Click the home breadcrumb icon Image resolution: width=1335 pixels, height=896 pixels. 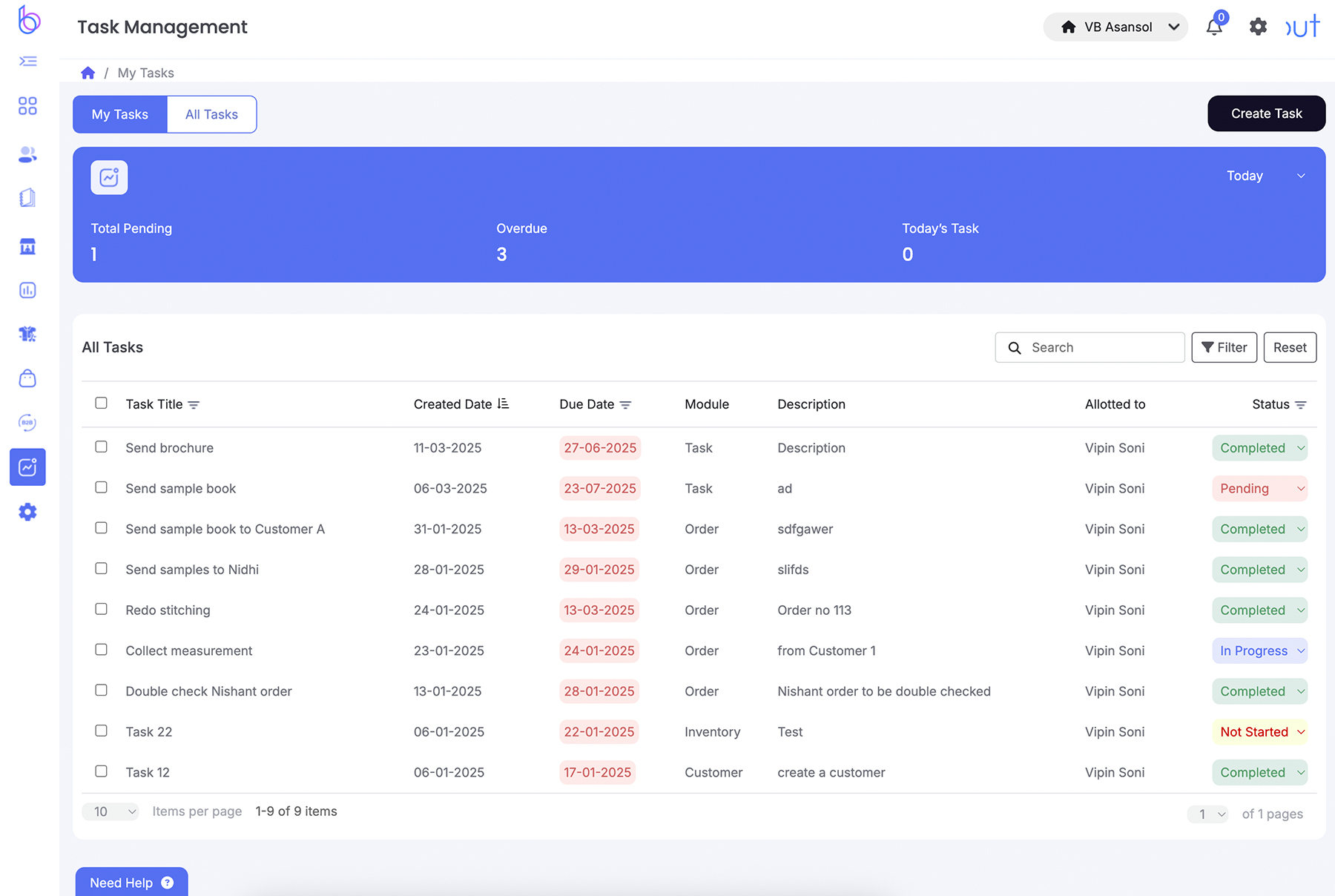click(x=88, y=73)
